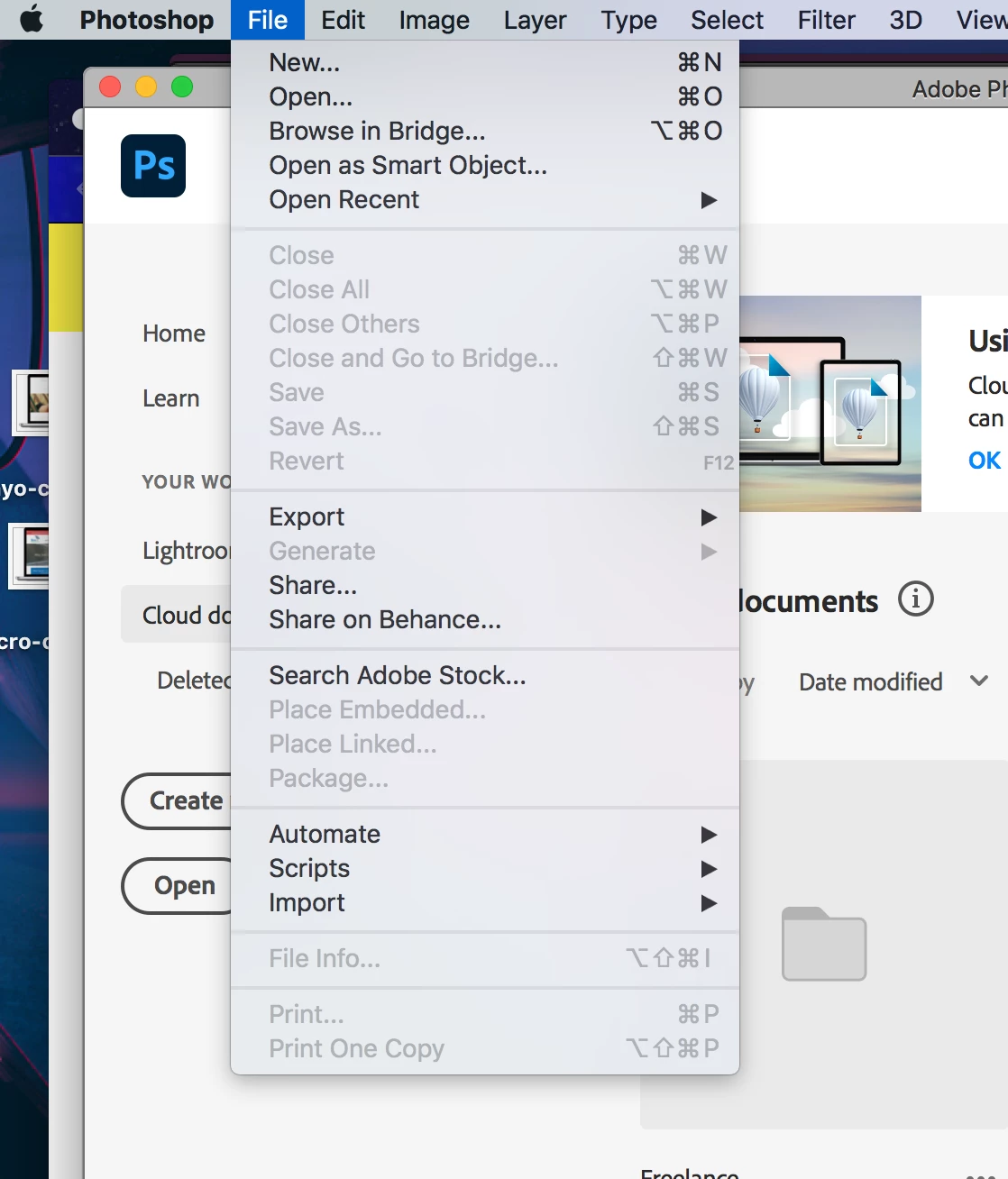Expand the Scripts submenu
The width and height of the screenshot is (1008, 1179).
485,868
